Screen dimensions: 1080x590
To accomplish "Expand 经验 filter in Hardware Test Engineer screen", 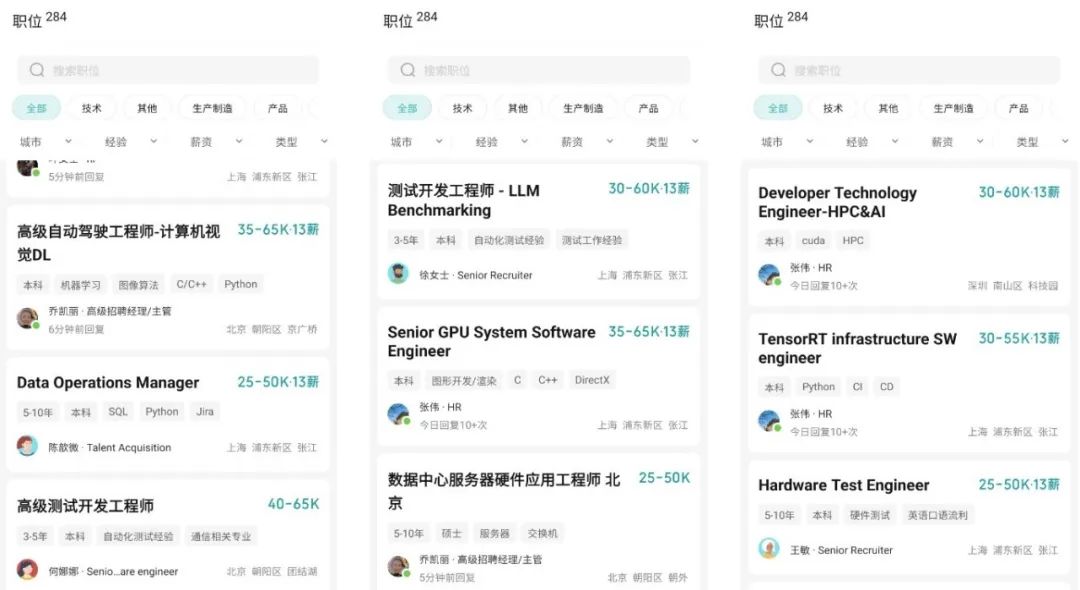I will point(872,142).
